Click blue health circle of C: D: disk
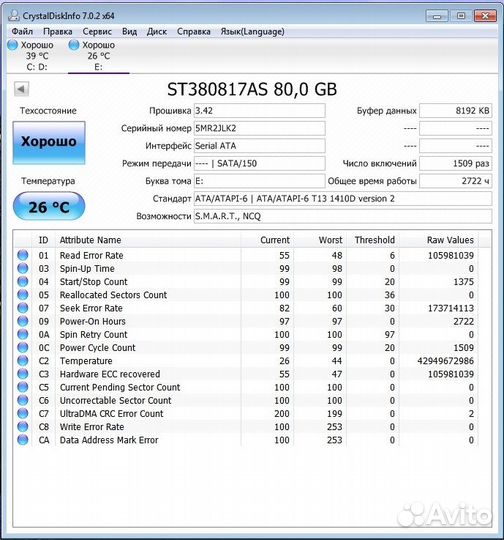504x540 pixels. (13, 45)
